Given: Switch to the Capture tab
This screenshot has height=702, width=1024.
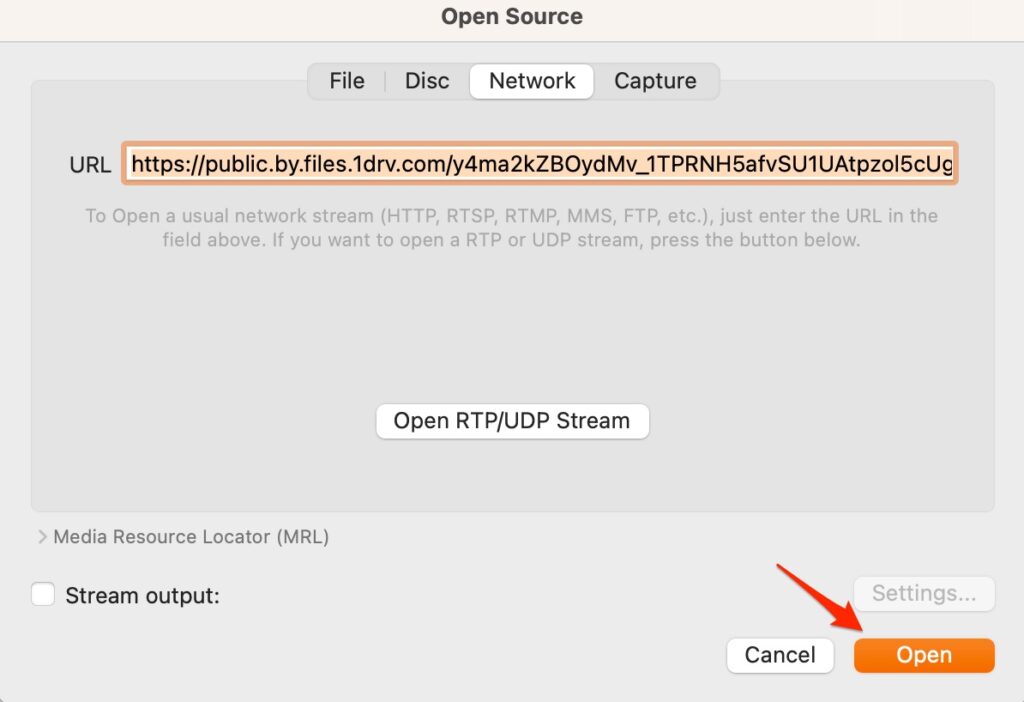Looking at the screenshot, I should pyautogui.click(x=655, y=81).
